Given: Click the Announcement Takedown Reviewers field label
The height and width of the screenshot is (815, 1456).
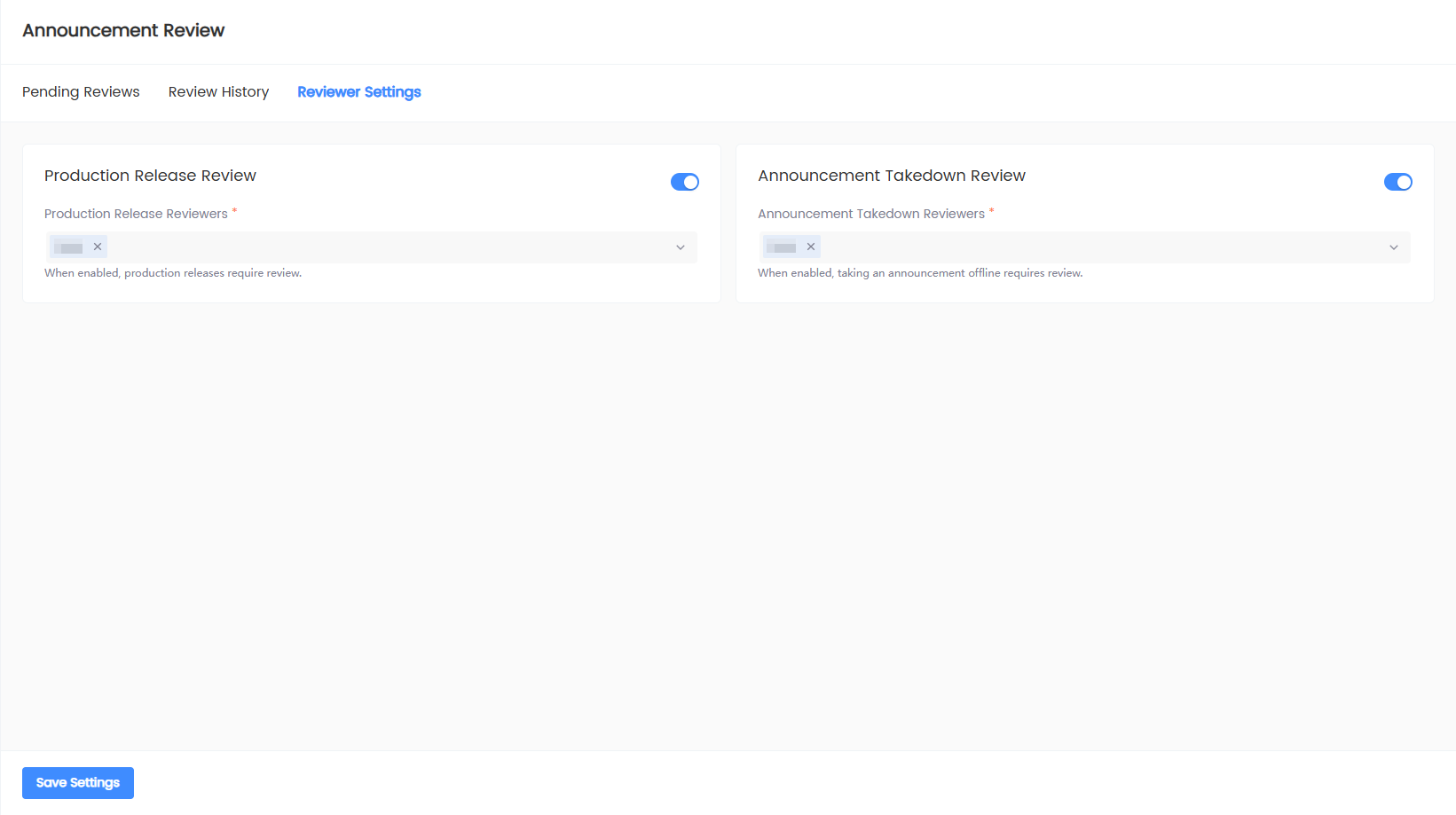Looking at the screenshot, I should 871,214.
